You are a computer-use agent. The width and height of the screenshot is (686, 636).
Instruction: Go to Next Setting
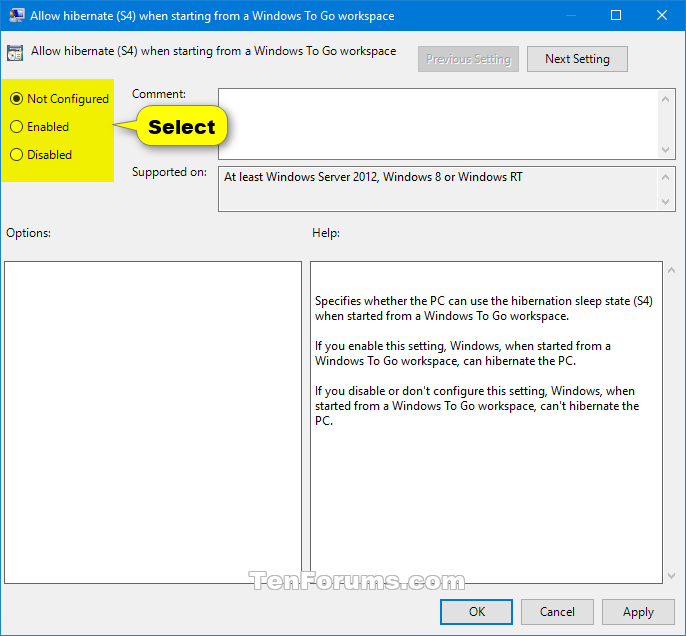coord(577,59)
